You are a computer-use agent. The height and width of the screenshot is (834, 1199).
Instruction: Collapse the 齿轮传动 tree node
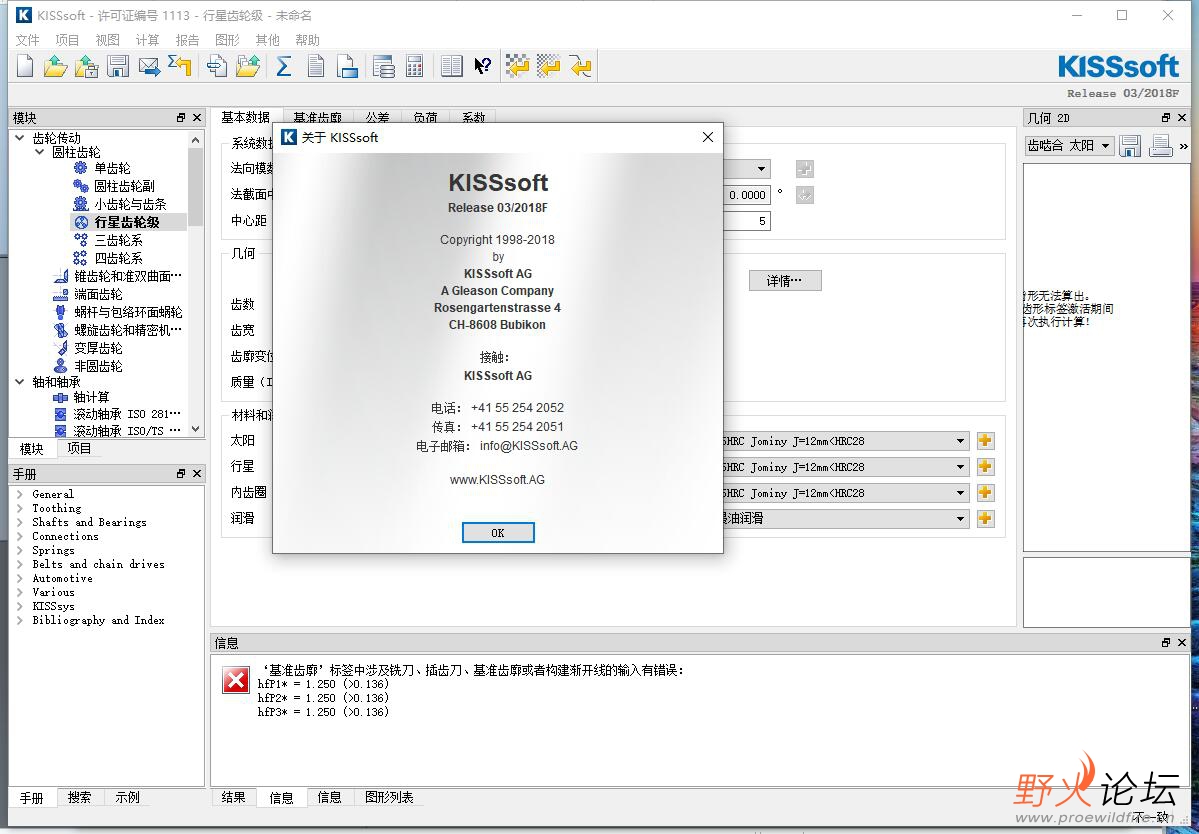(20, 138)
